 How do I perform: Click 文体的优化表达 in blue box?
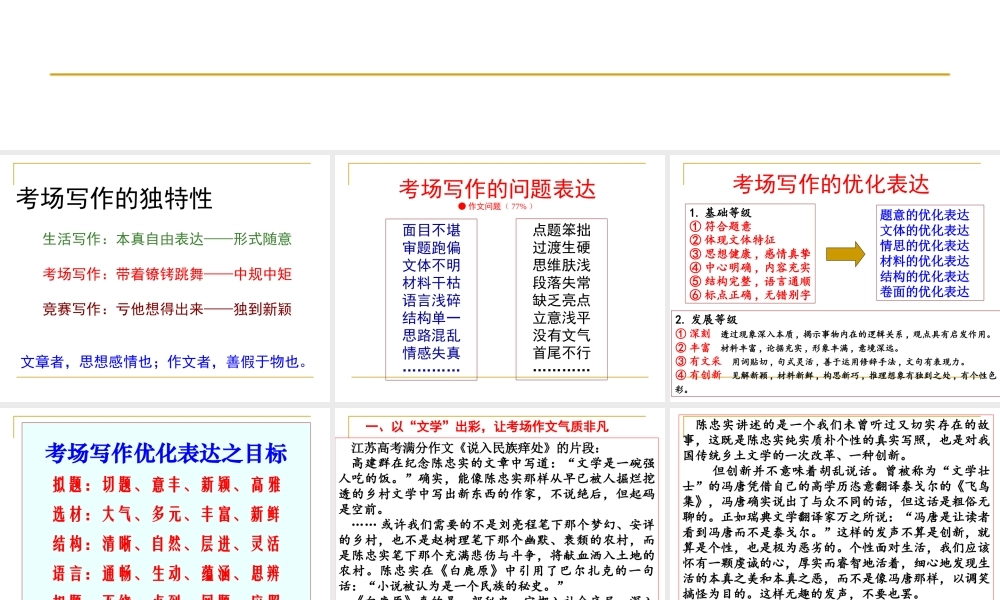(x=925, y=230)
